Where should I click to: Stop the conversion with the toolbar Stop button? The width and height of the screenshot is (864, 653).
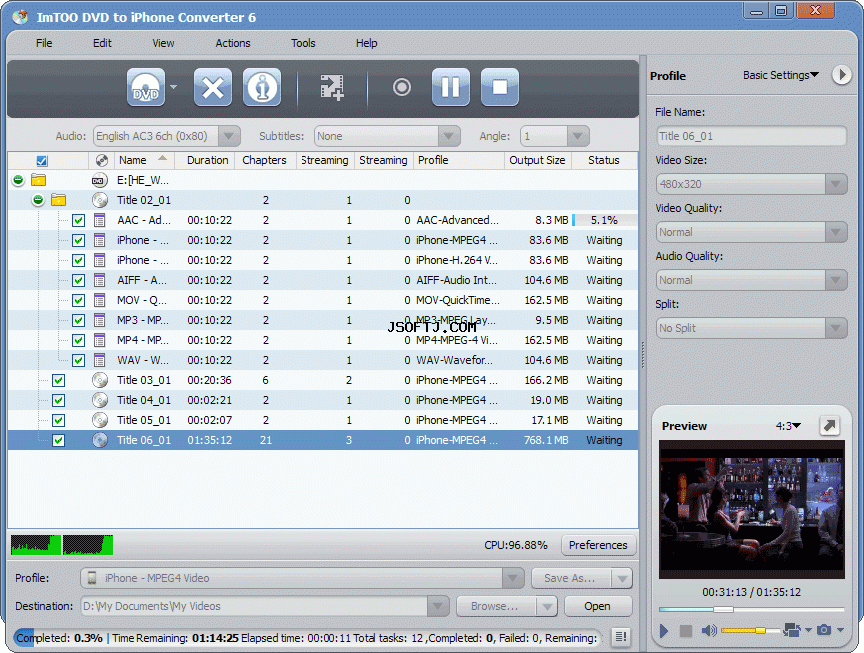point(500,87)
